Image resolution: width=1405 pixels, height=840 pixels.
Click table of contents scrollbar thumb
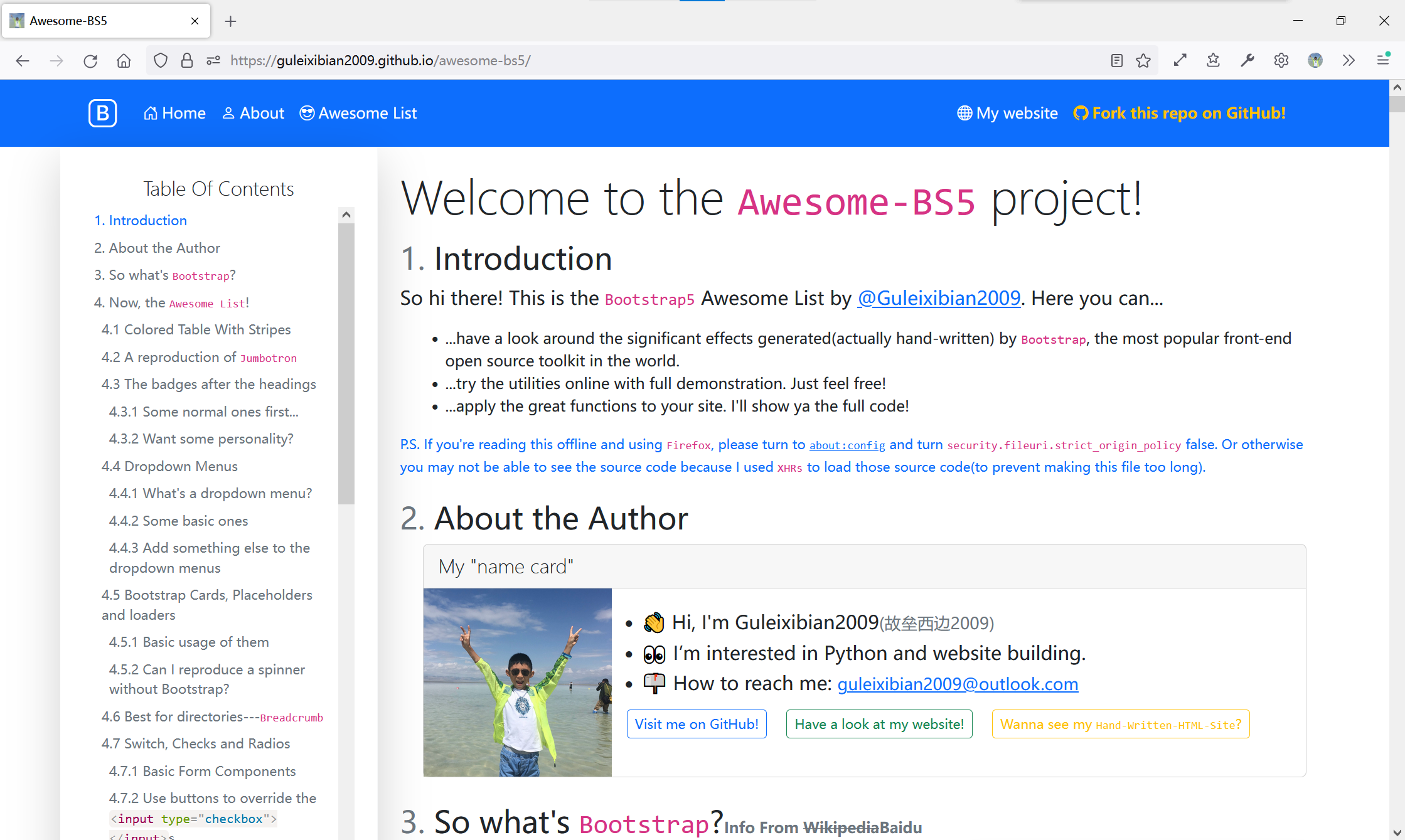[346, 364]
